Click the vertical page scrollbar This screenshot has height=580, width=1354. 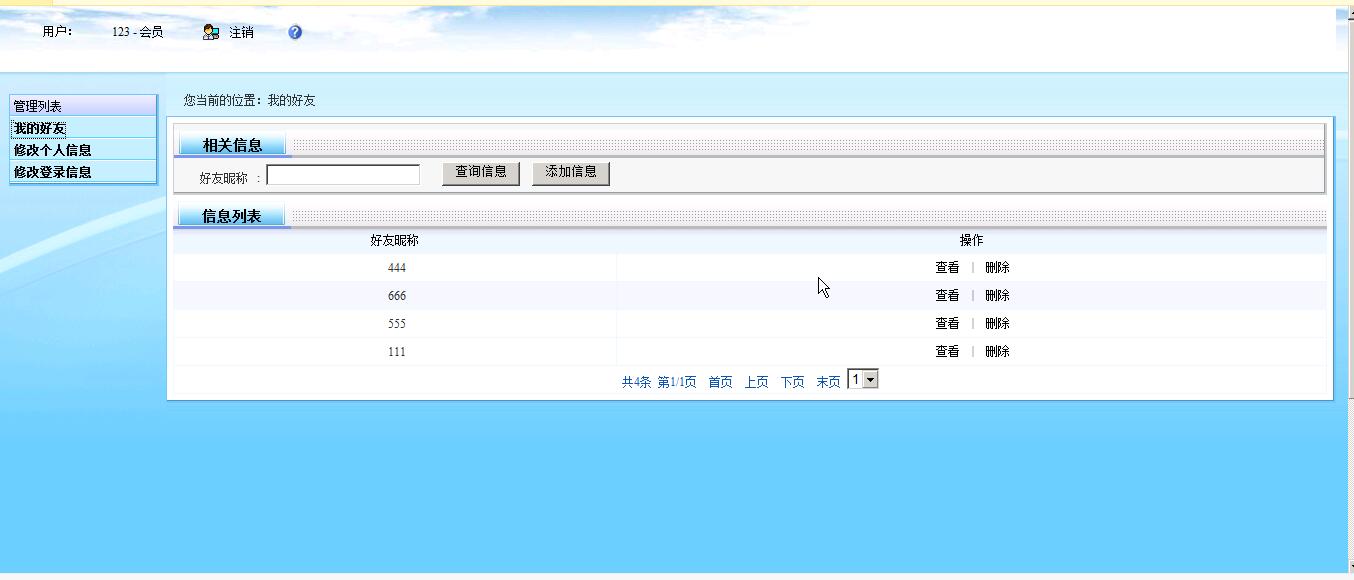(1350, 290)
